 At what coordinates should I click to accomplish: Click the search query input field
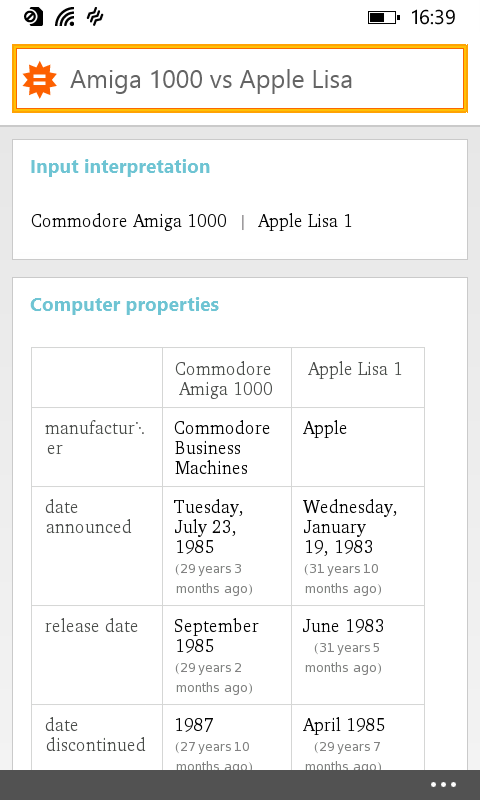coord(240,79)
